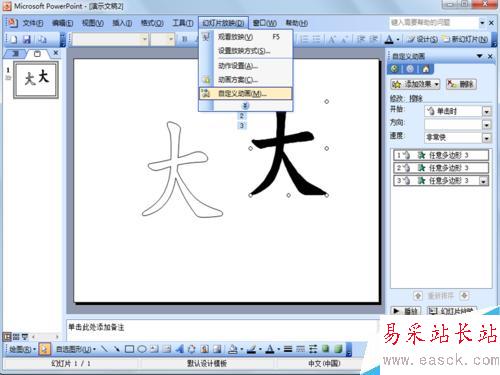Click the 播放 play button

pyautogui.click(x=406, y=311)
